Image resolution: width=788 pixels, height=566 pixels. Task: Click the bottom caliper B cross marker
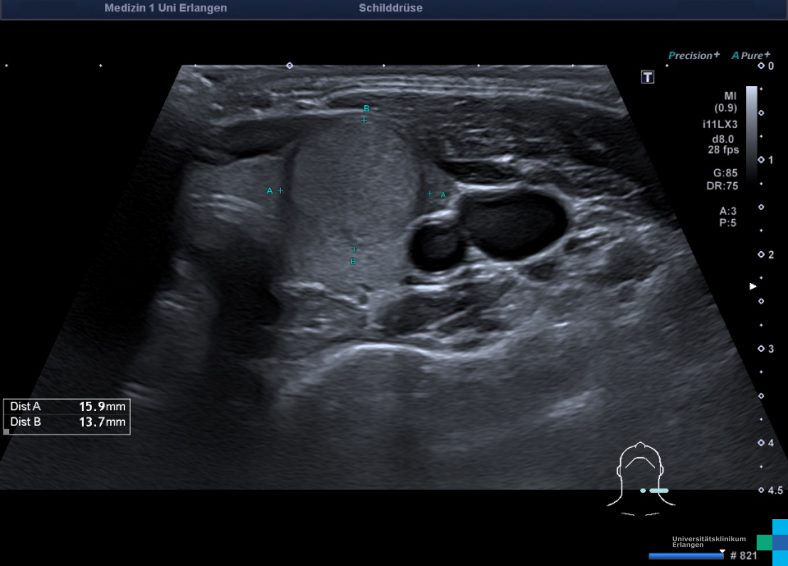[354, 249]
